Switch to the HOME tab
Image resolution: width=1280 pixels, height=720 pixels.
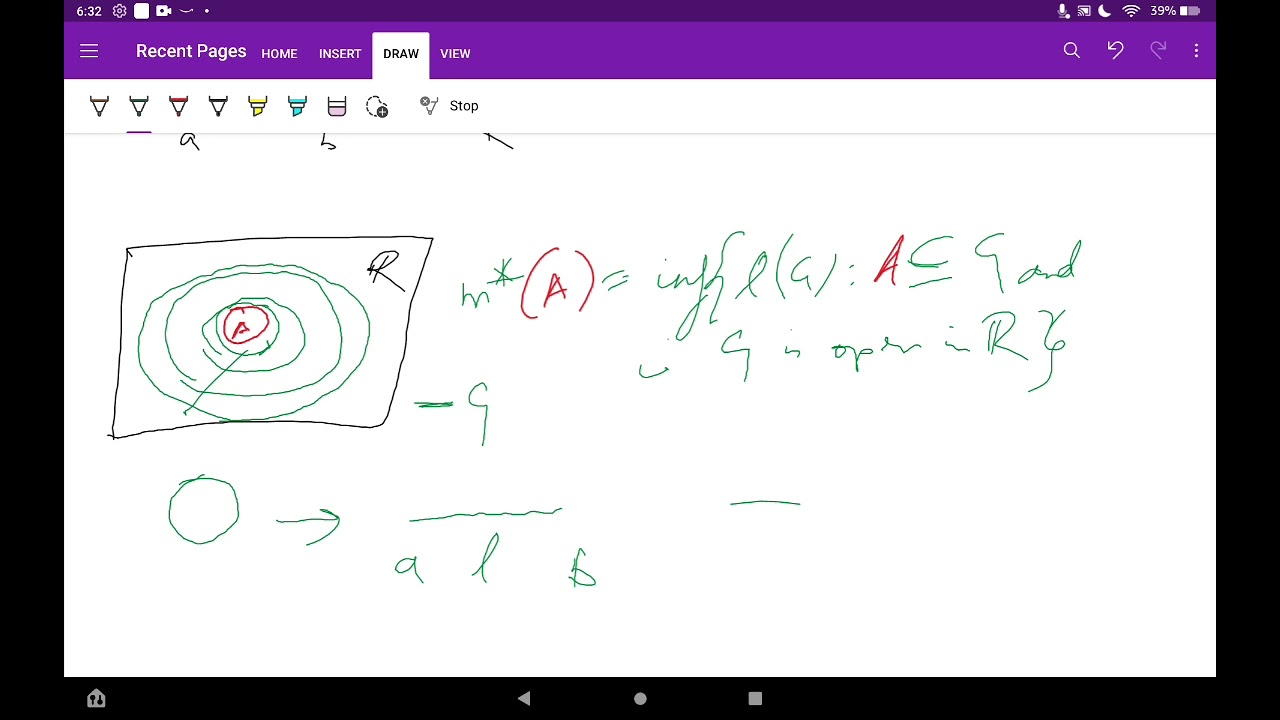click(x=279, y=54)
